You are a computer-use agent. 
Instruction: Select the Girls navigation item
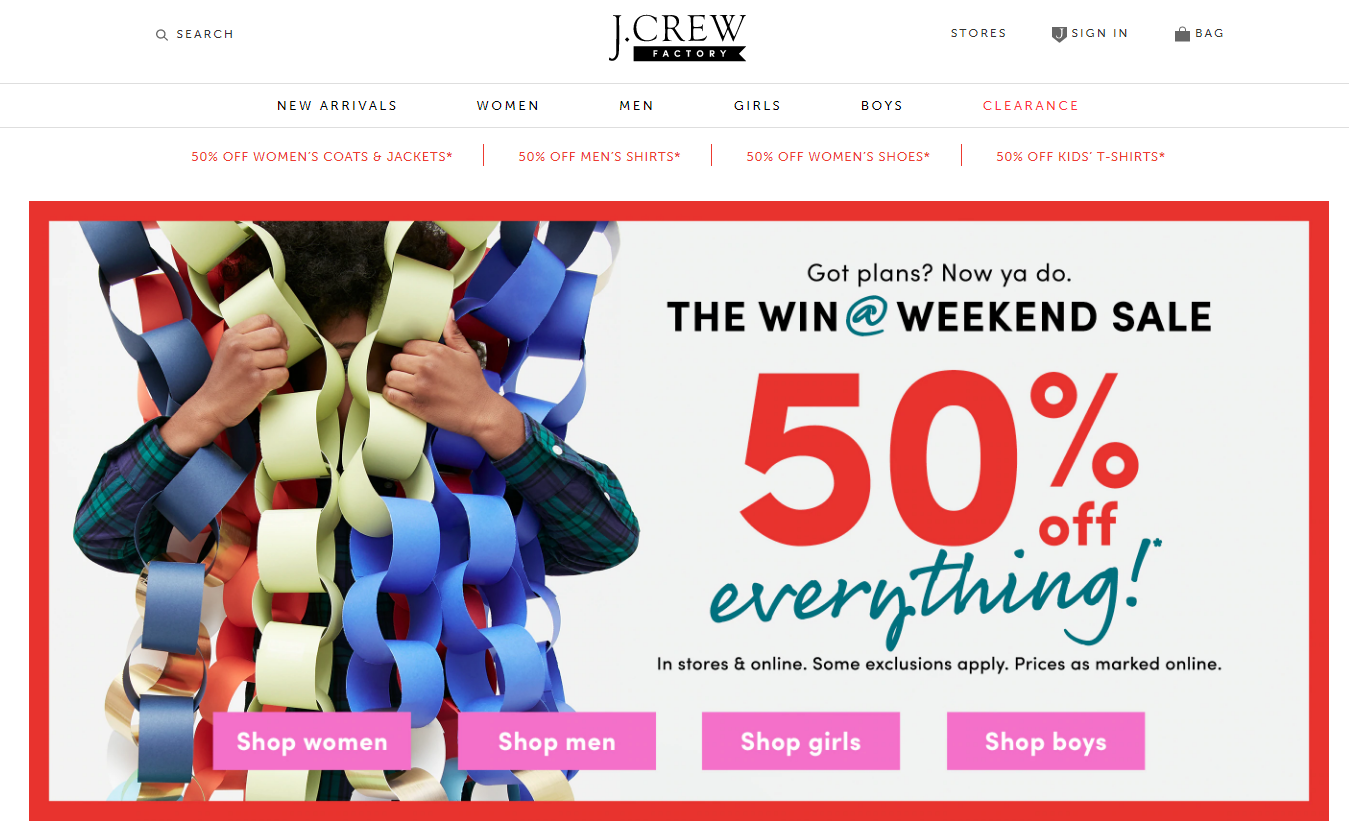pos(757,106)
